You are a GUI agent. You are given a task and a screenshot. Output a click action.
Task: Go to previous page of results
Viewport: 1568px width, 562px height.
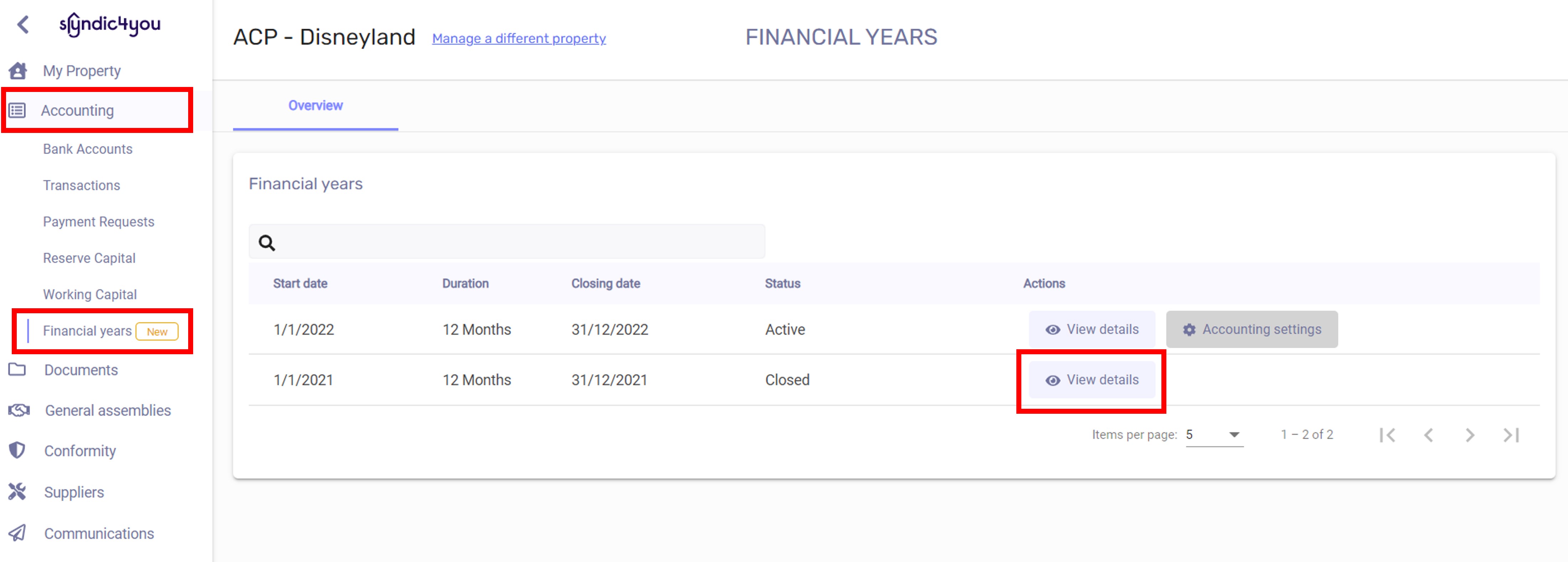1429,435
